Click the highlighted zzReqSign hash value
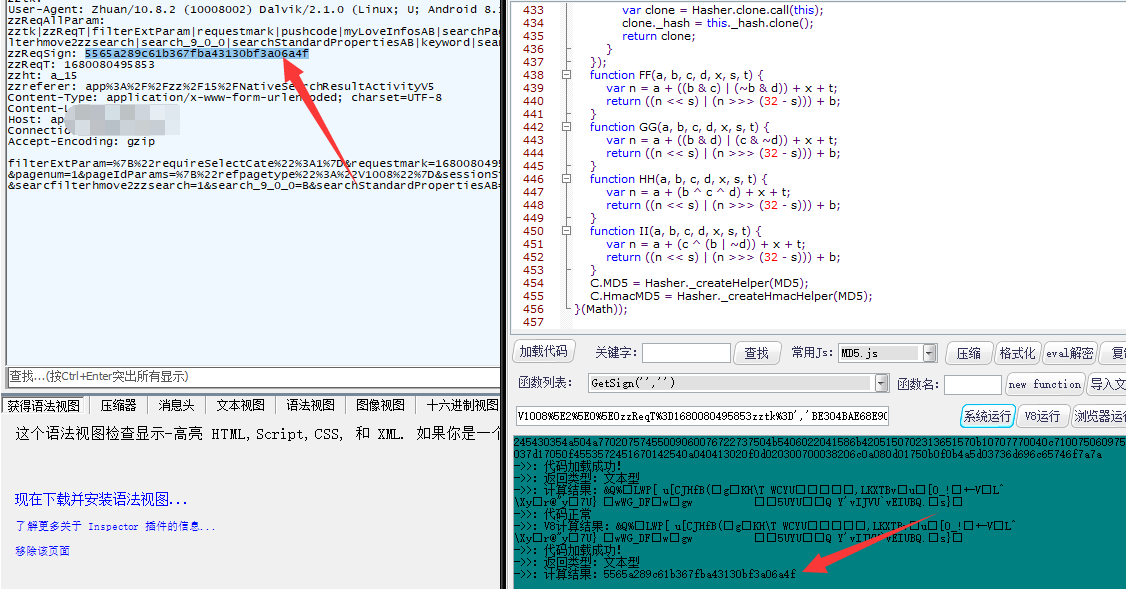 coord(196,53)
